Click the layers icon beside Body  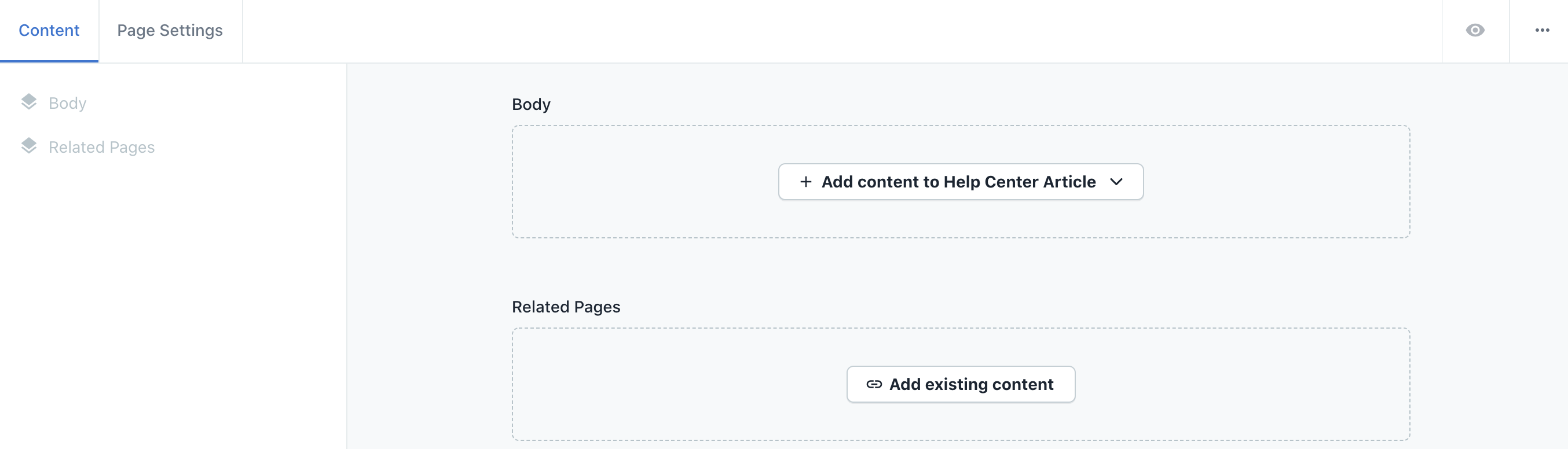tap(28, 102)
